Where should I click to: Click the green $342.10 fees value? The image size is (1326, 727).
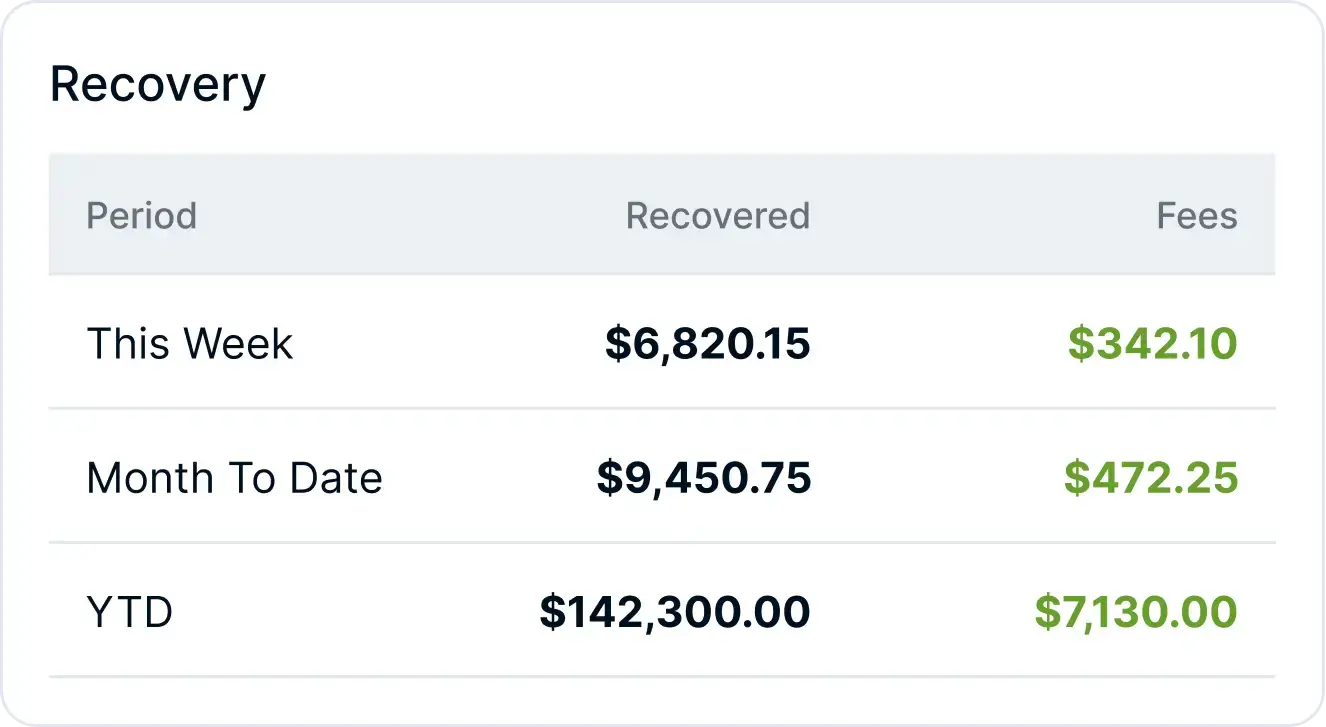(x=1152, y=344)
